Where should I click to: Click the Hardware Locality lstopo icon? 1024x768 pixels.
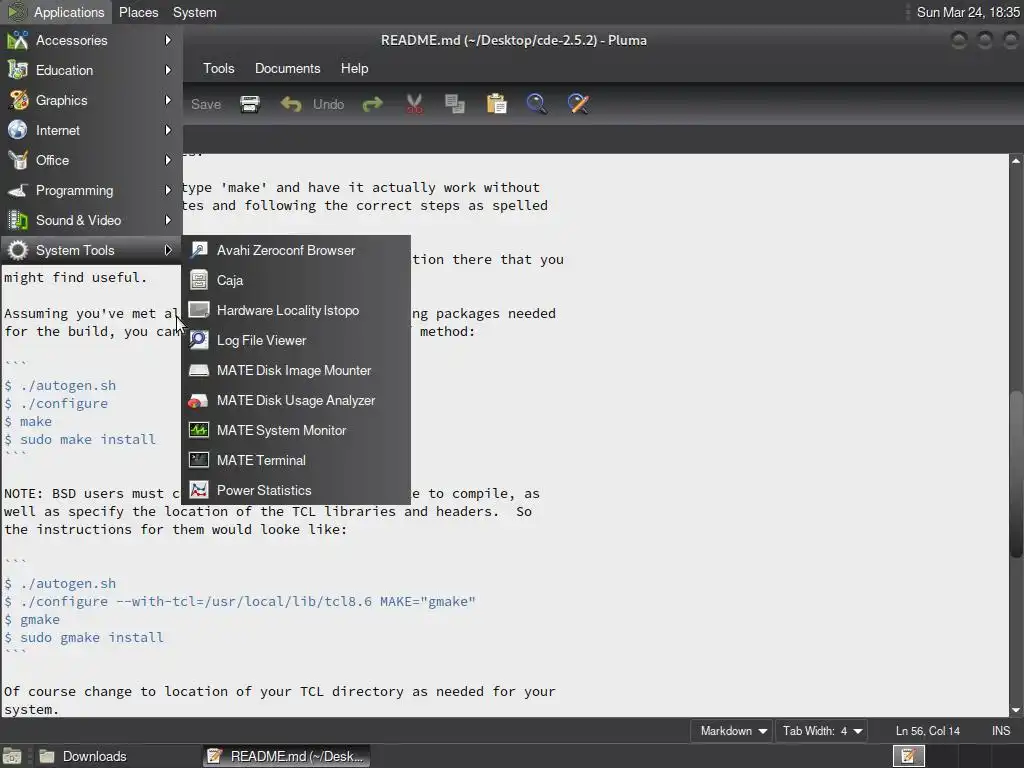pos(199,310)
